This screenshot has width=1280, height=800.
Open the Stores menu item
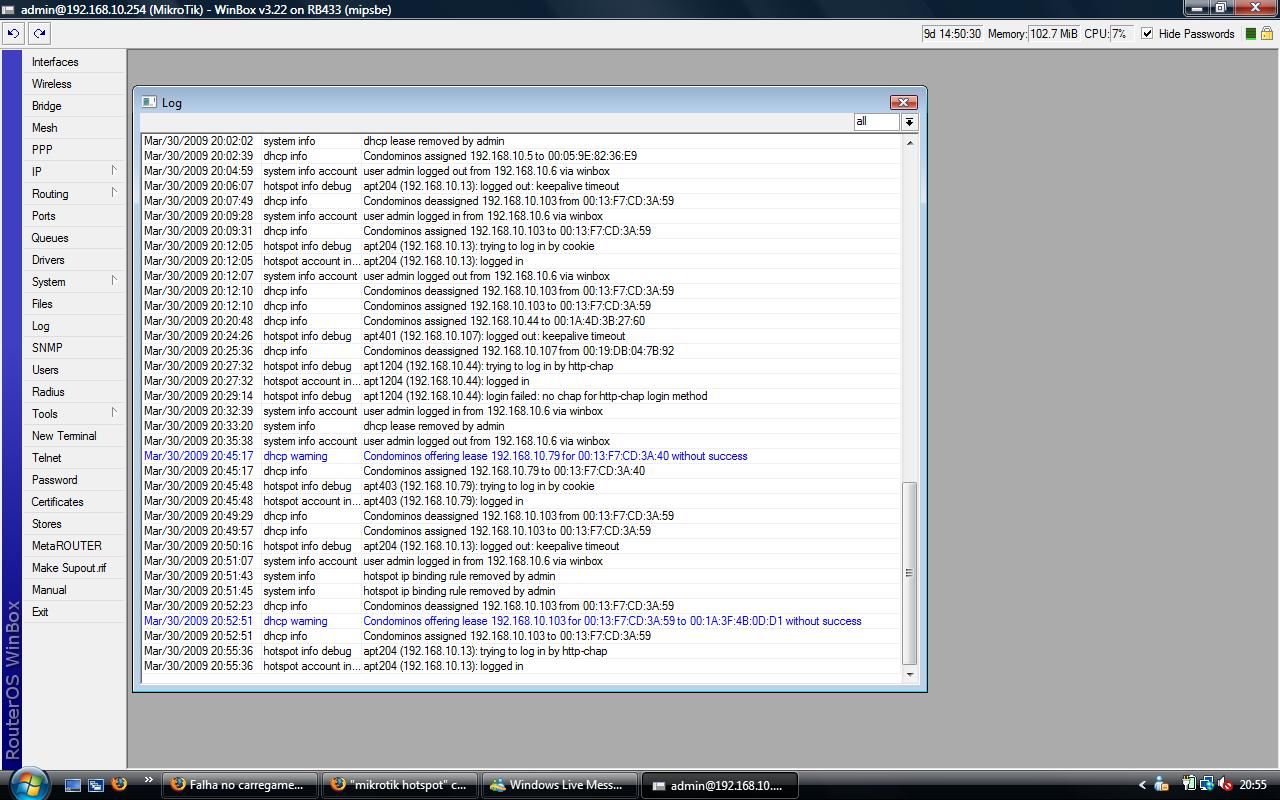(x=75, y=524)
